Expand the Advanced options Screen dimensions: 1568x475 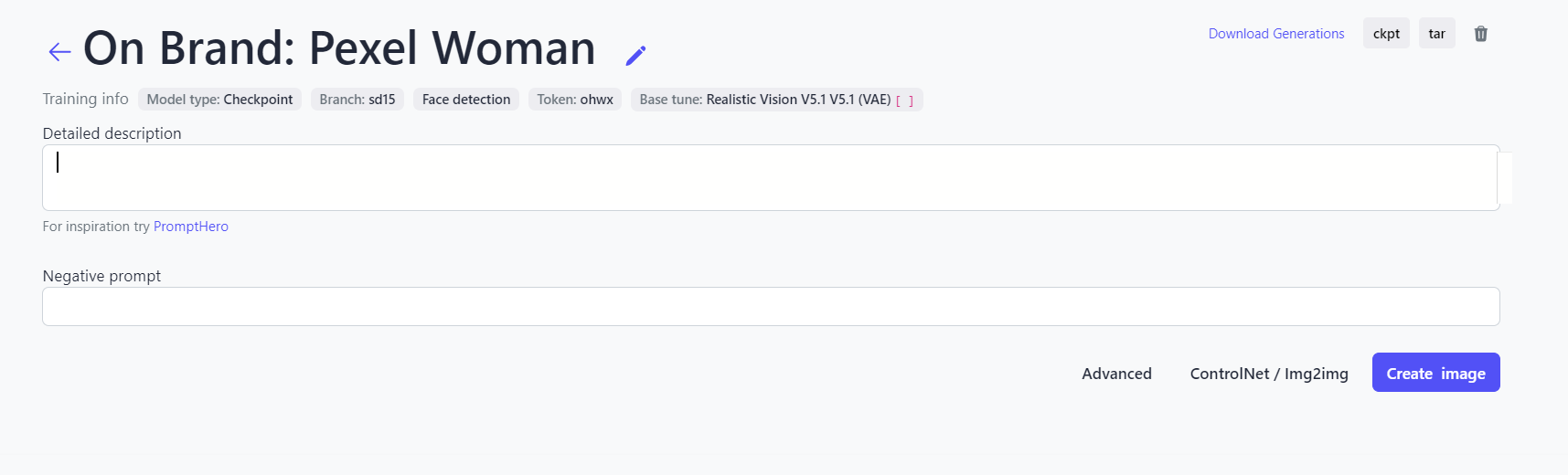pos(1116,374)
